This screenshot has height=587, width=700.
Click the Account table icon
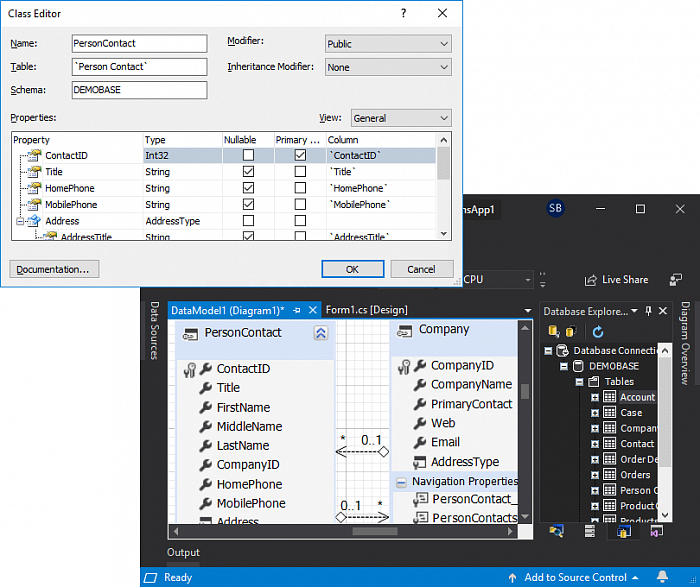click(610, 397)
